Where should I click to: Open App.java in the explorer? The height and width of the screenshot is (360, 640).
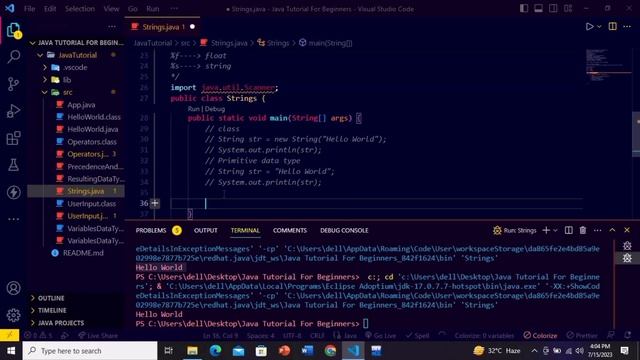81,105
